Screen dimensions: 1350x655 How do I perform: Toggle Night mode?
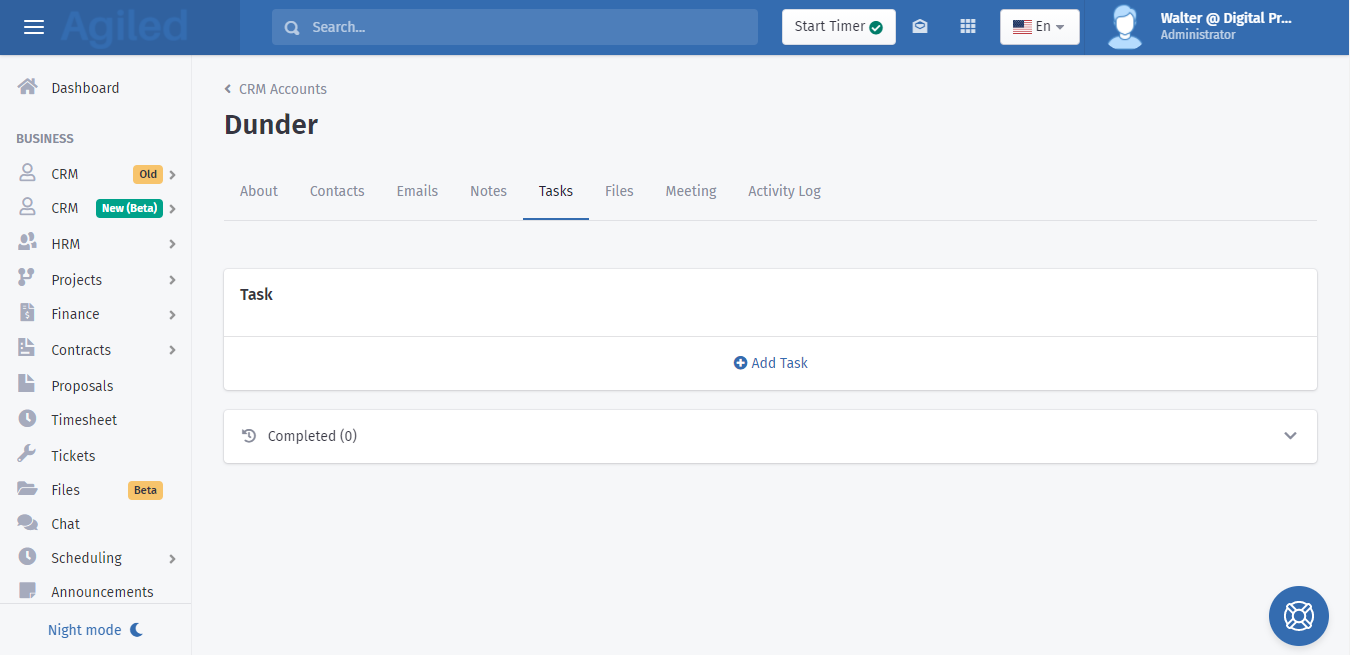click(x=96, y=630)
